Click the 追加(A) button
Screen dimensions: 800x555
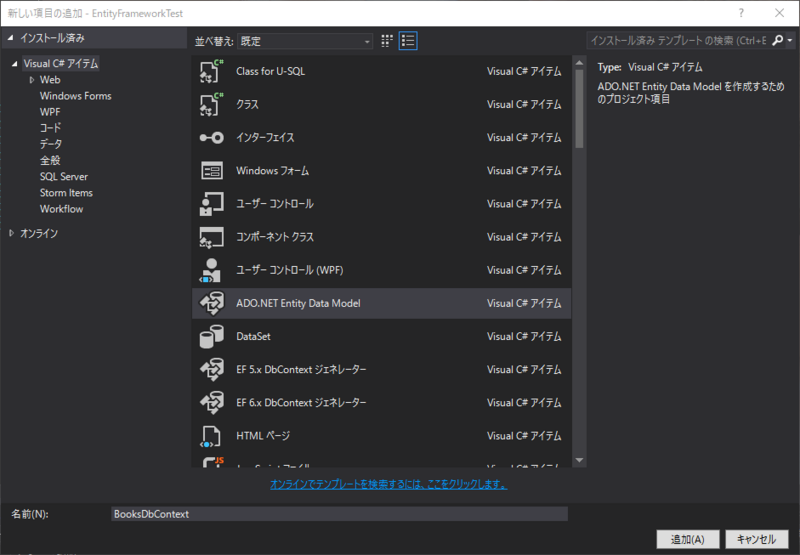pos(688,539)
